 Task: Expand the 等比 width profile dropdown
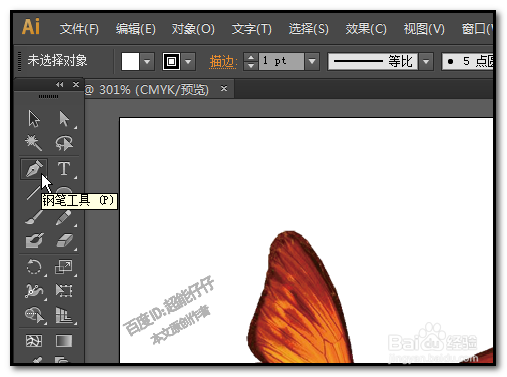[426, 61]
